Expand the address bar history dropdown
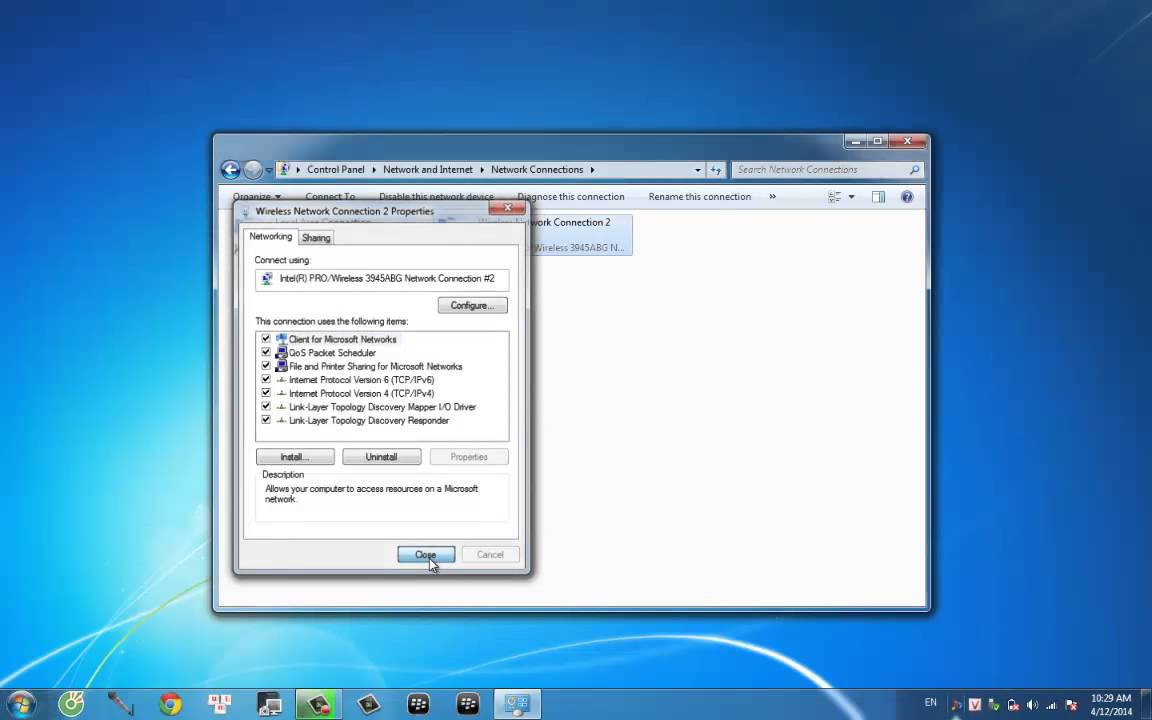This screenshot has width=1152, height=720. coord(697,170)
